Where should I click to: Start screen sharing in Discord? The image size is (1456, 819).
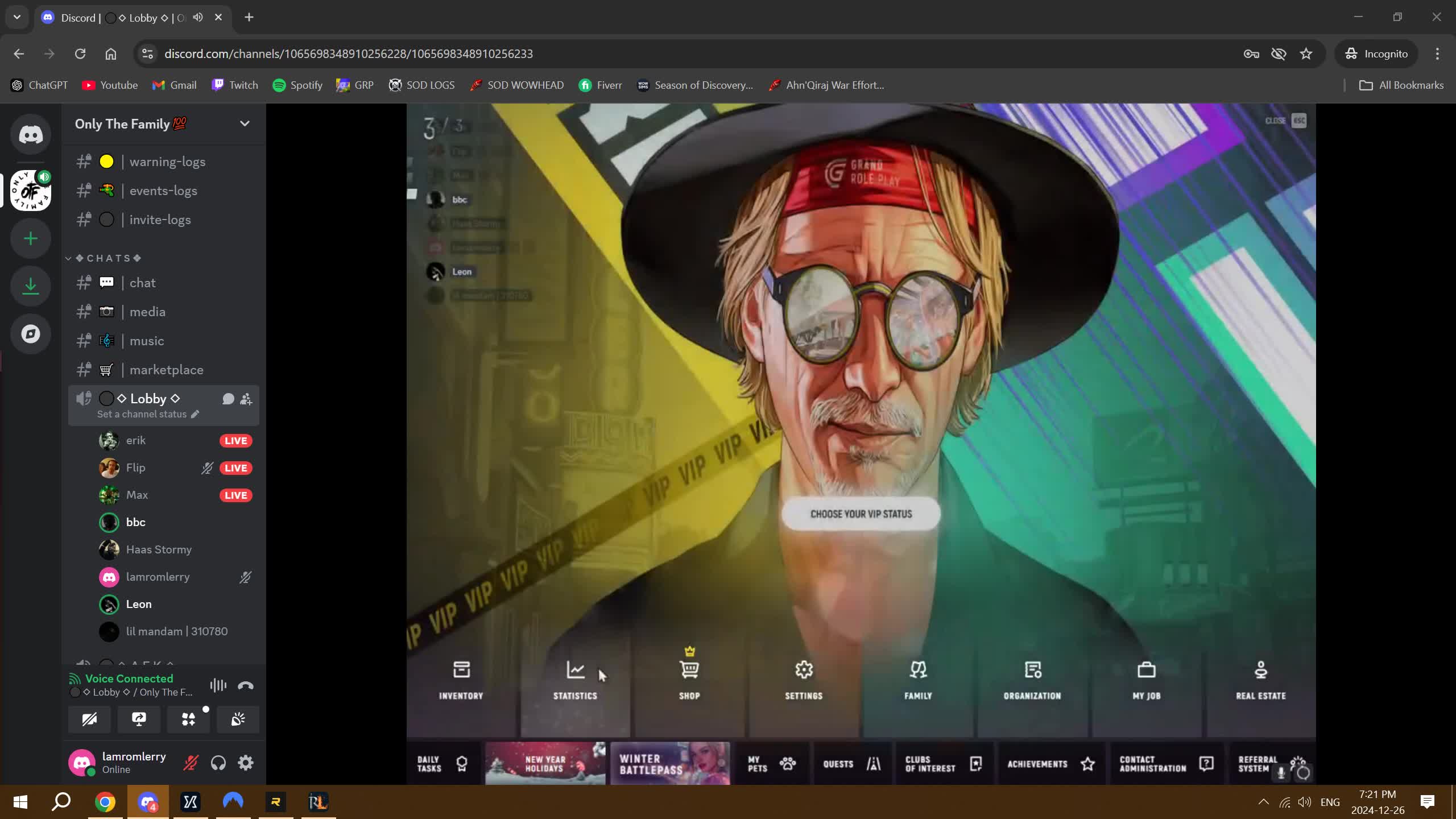point(138,719)
